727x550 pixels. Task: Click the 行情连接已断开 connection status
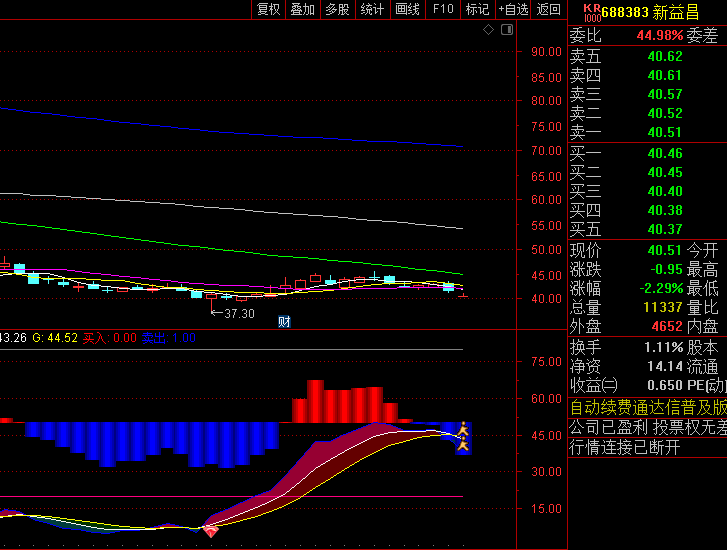[x=625, y=448]
